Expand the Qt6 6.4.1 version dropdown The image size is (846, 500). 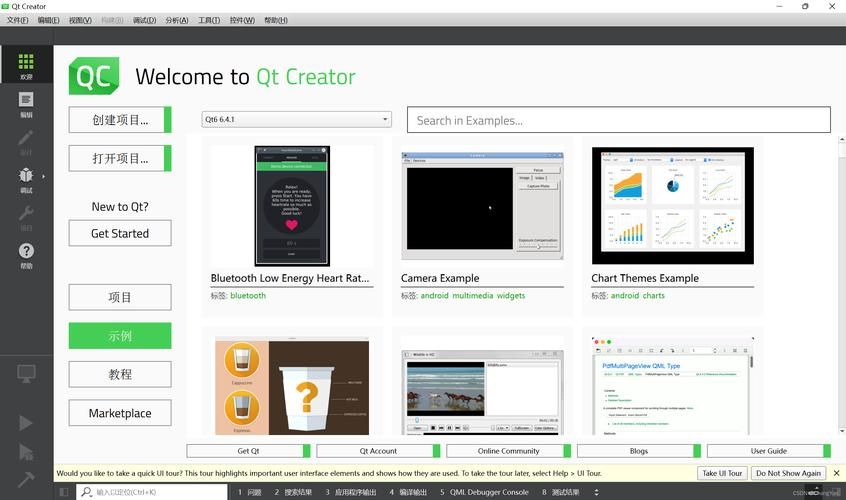pos(296,120)
